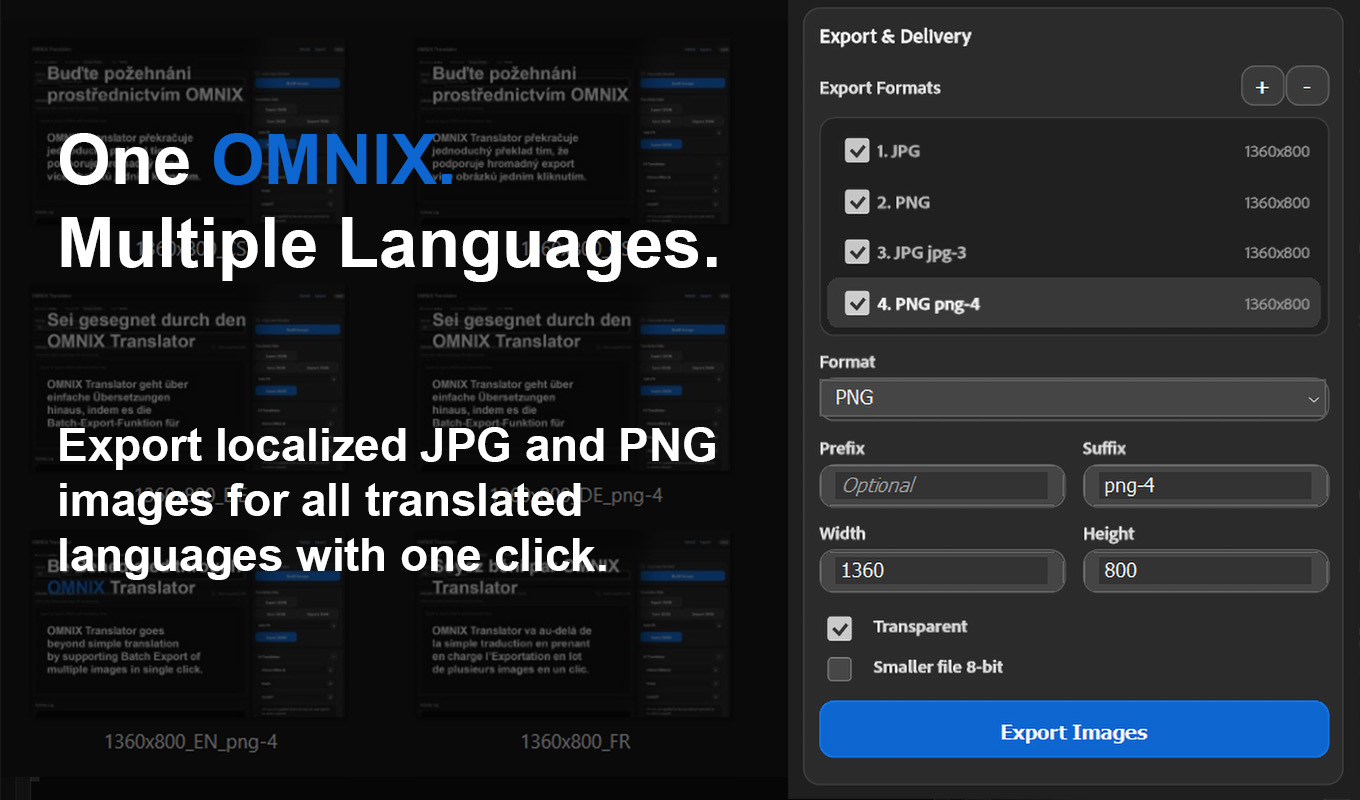The image size is (1360, 800).
Task: Click the 1360x800 size of 1. JPG row
Action: (1277, 152)
